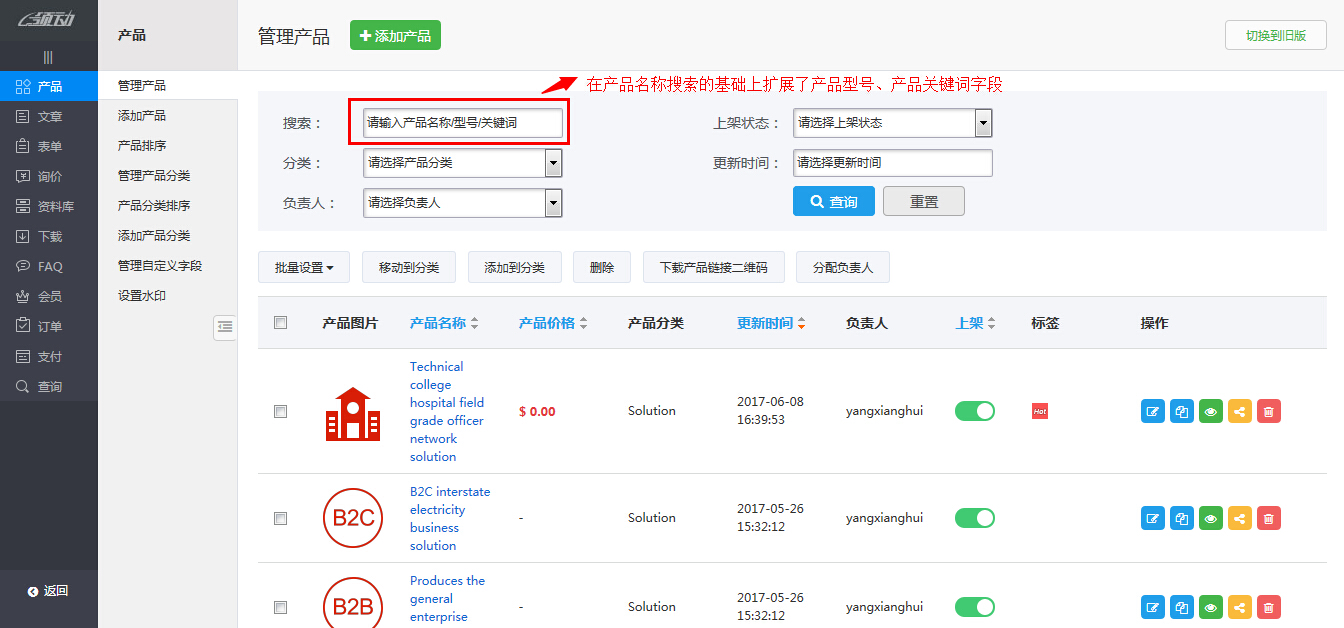1344x628 pixels.
Task: Open the Solution product named B2C interstate electricity
Action: point(448,518)
